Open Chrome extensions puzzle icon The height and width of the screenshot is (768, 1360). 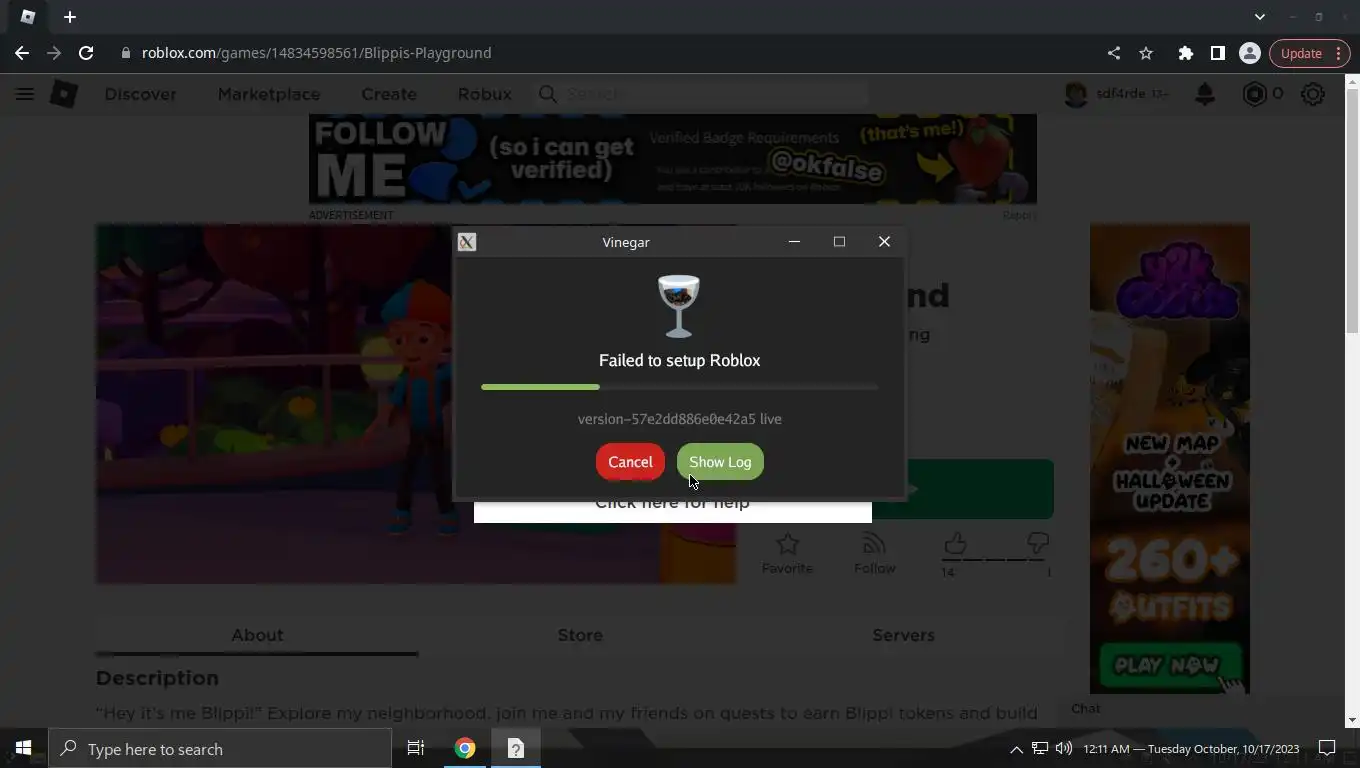tap(1185, 53)
